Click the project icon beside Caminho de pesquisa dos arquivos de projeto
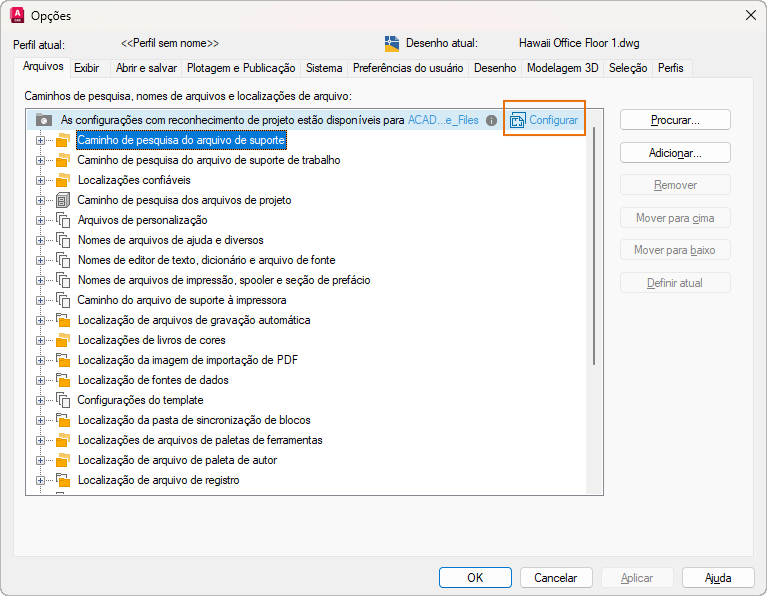This screenshot has height=596, width=767. pos(63,200)
